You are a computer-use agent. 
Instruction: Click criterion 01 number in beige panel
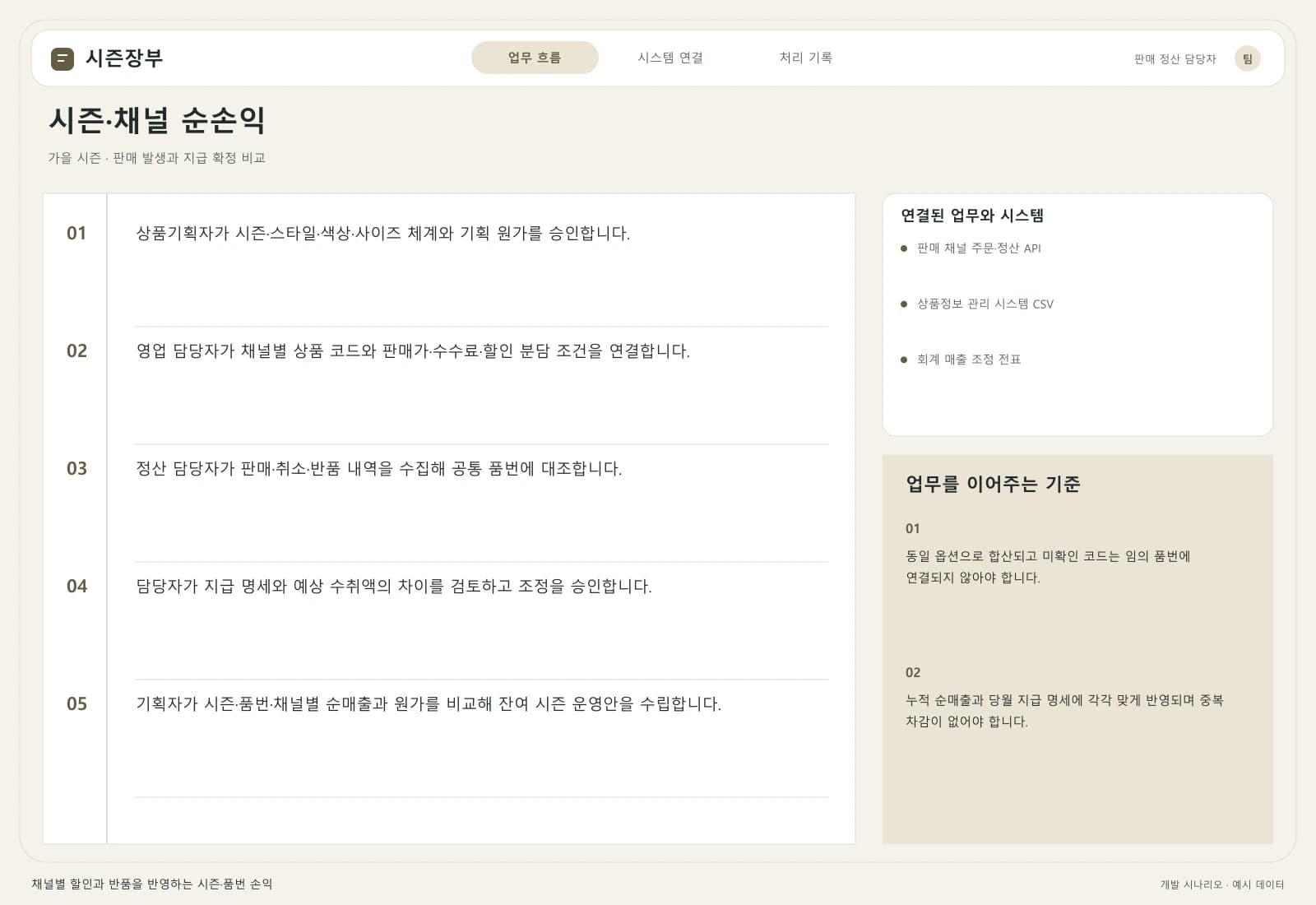pyautogui.click(x=913, y=529)
